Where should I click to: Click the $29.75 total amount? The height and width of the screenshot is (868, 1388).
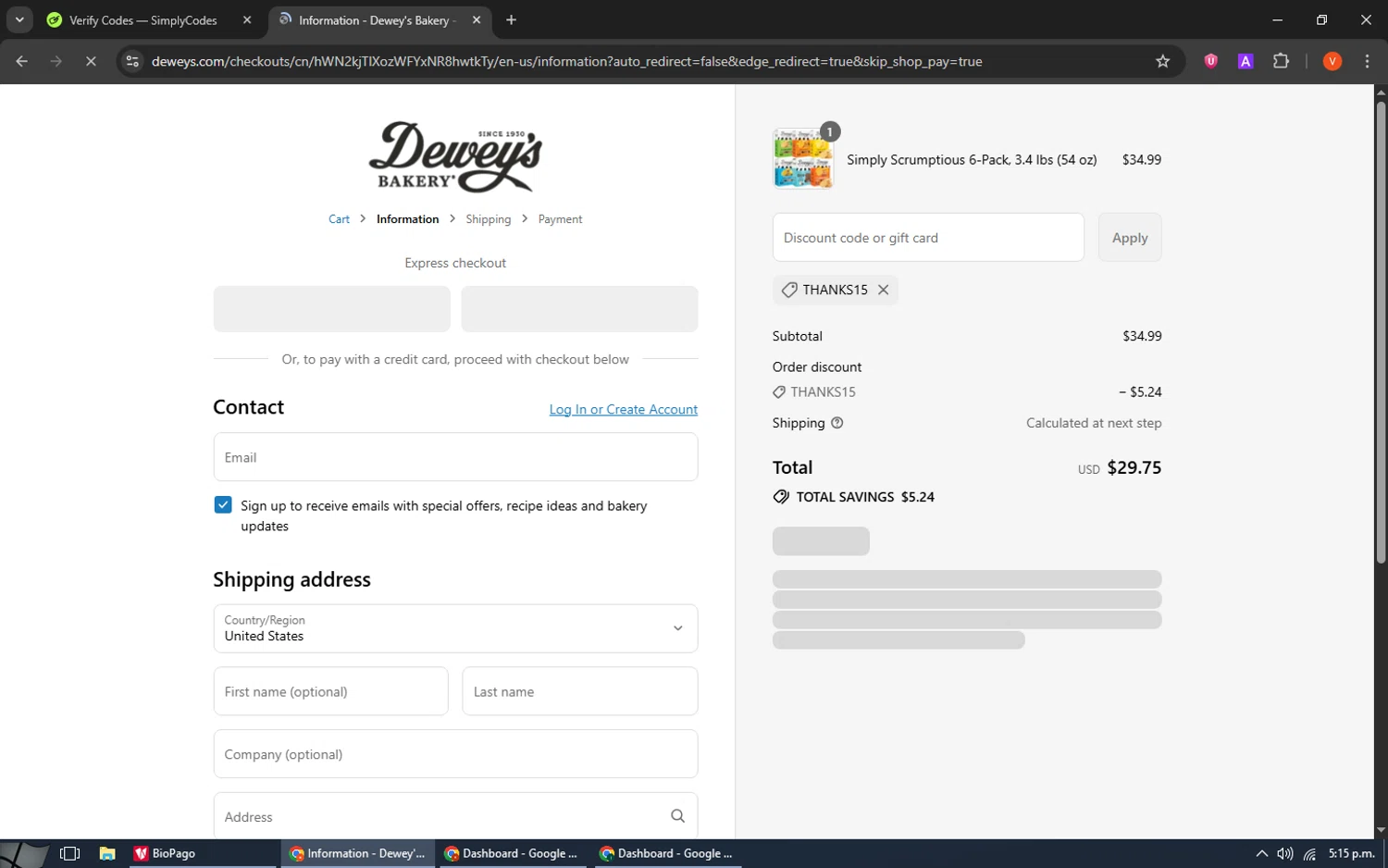tap(1134, 467)
